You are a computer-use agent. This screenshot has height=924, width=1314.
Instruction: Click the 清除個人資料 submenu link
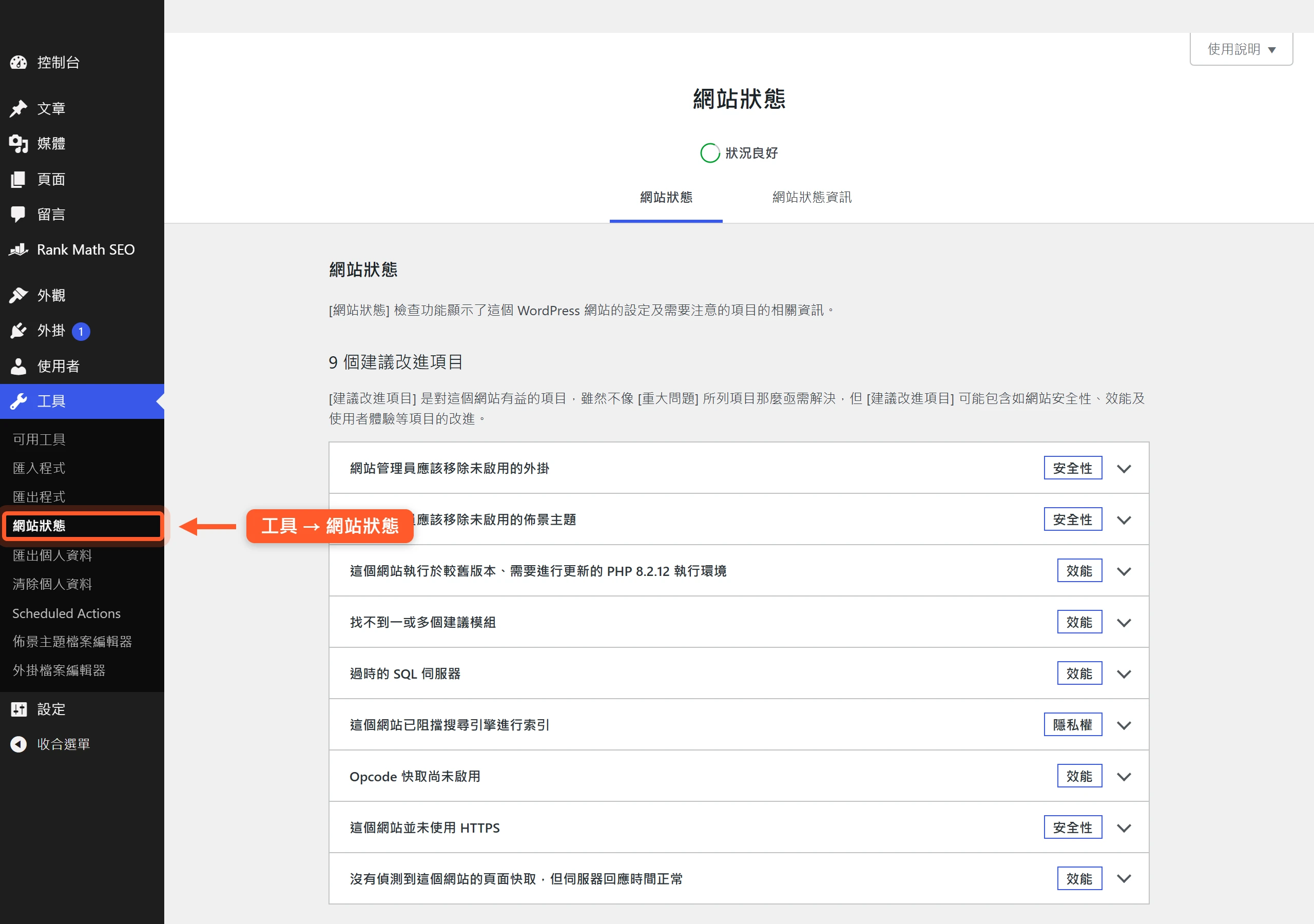tap(52, 584)
